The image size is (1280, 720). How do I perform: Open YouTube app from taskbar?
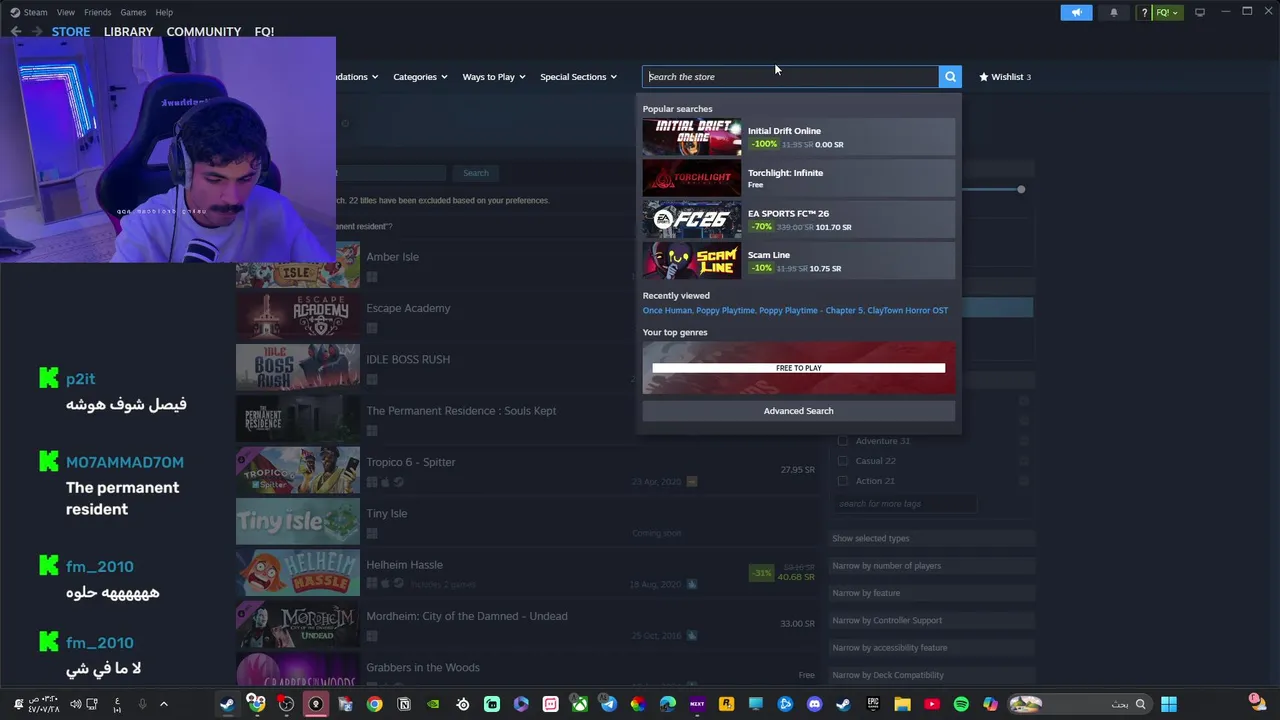tap(932, 704)
